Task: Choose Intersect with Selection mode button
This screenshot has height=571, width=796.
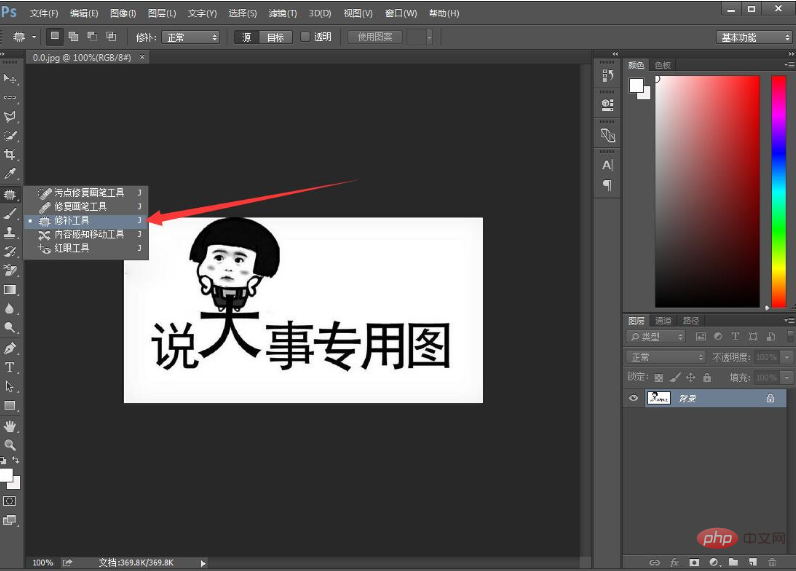Action: tap(111, 36)
